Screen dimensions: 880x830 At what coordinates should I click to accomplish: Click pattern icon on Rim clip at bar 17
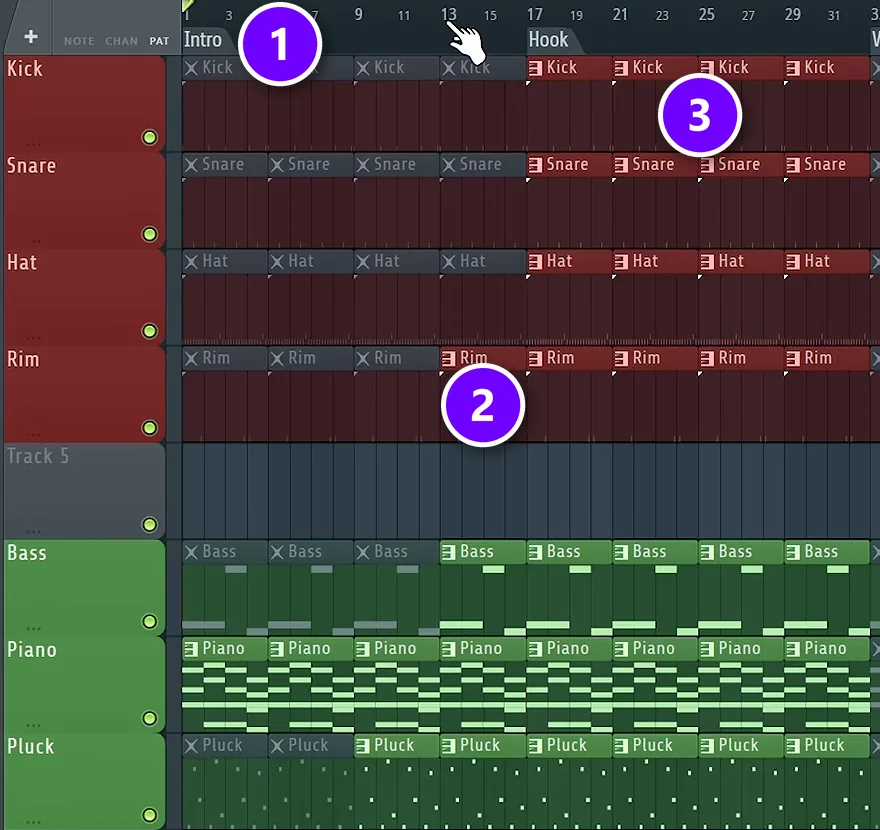[535, 359]
